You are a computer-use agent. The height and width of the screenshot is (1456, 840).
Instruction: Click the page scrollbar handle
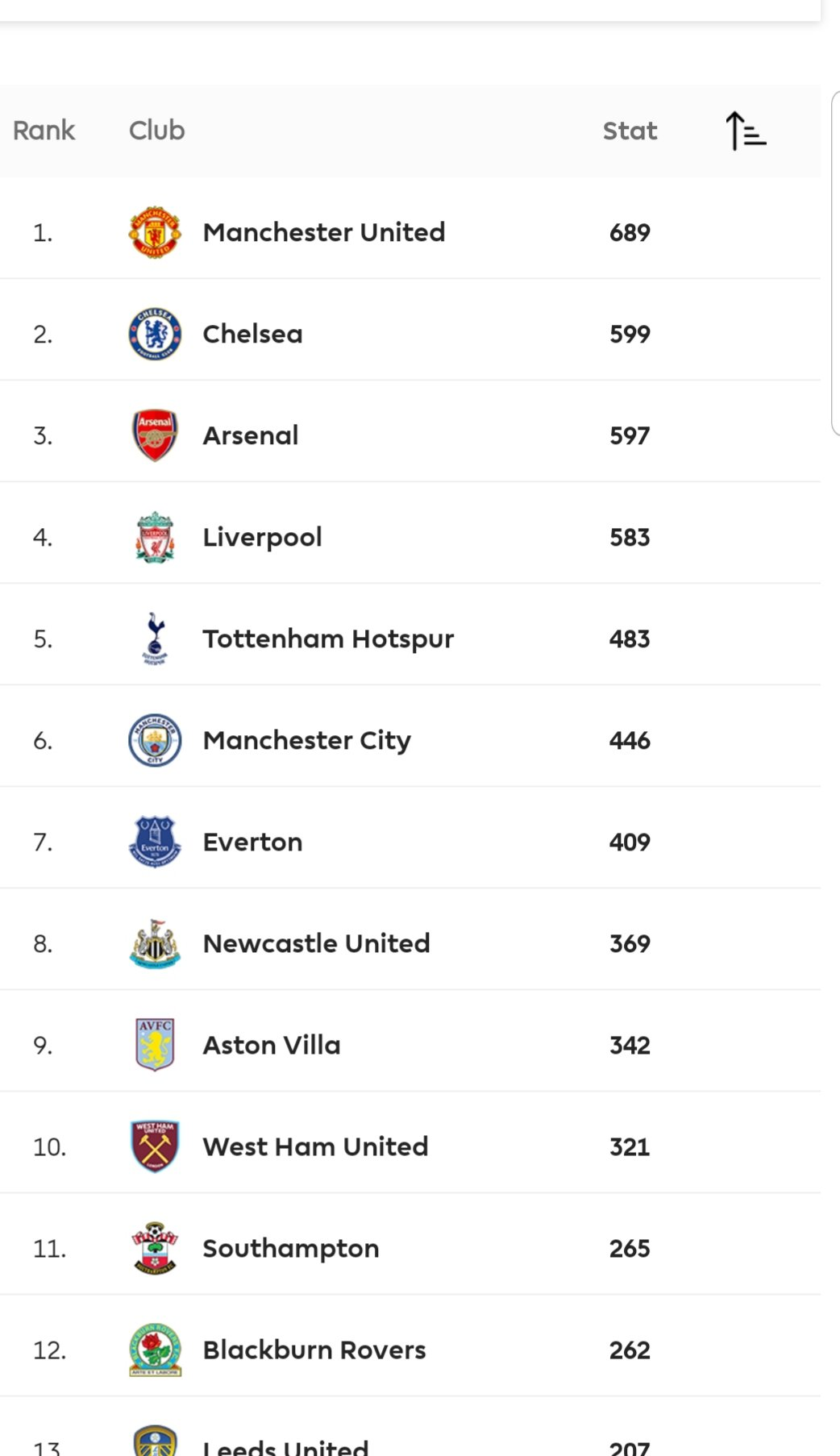click(835, 263)
